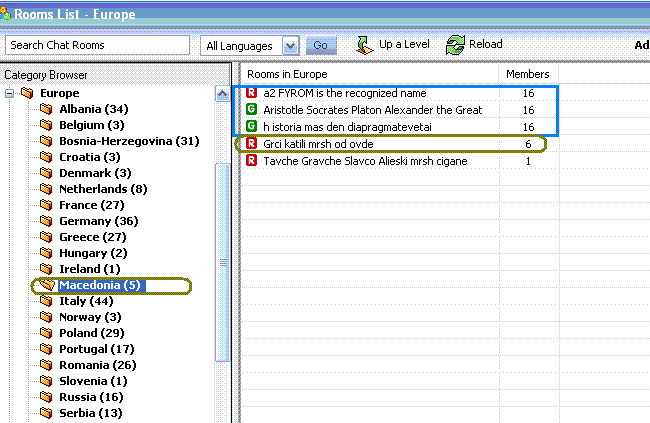Screen dimensions: 650x423
Task: Select the Europe root category
Action: [x=60, y=93]
